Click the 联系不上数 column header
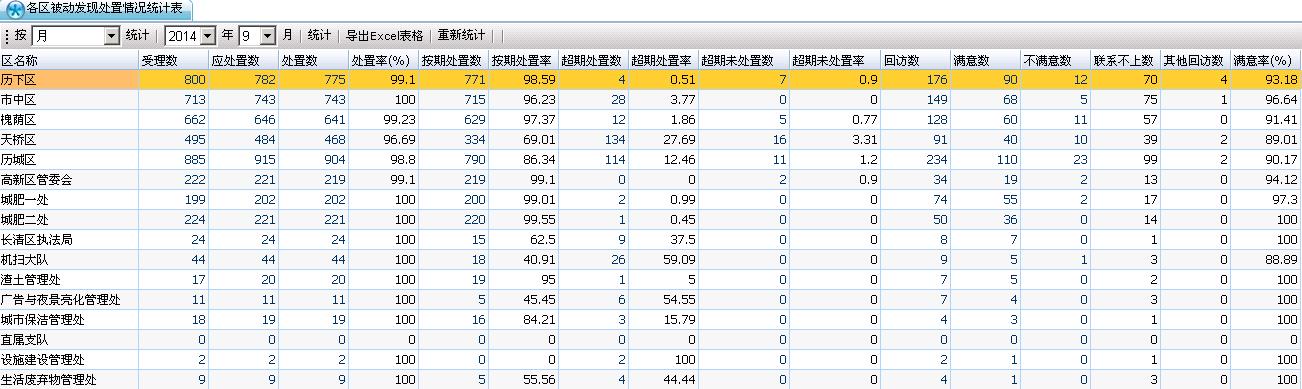 [x=1126, y=61]
